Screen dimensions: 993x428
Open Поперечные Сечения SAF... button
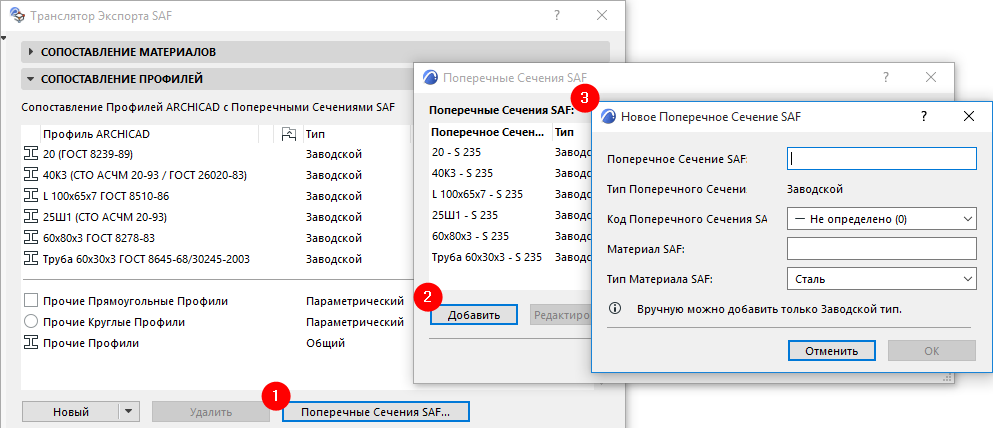tap(376, 412)
